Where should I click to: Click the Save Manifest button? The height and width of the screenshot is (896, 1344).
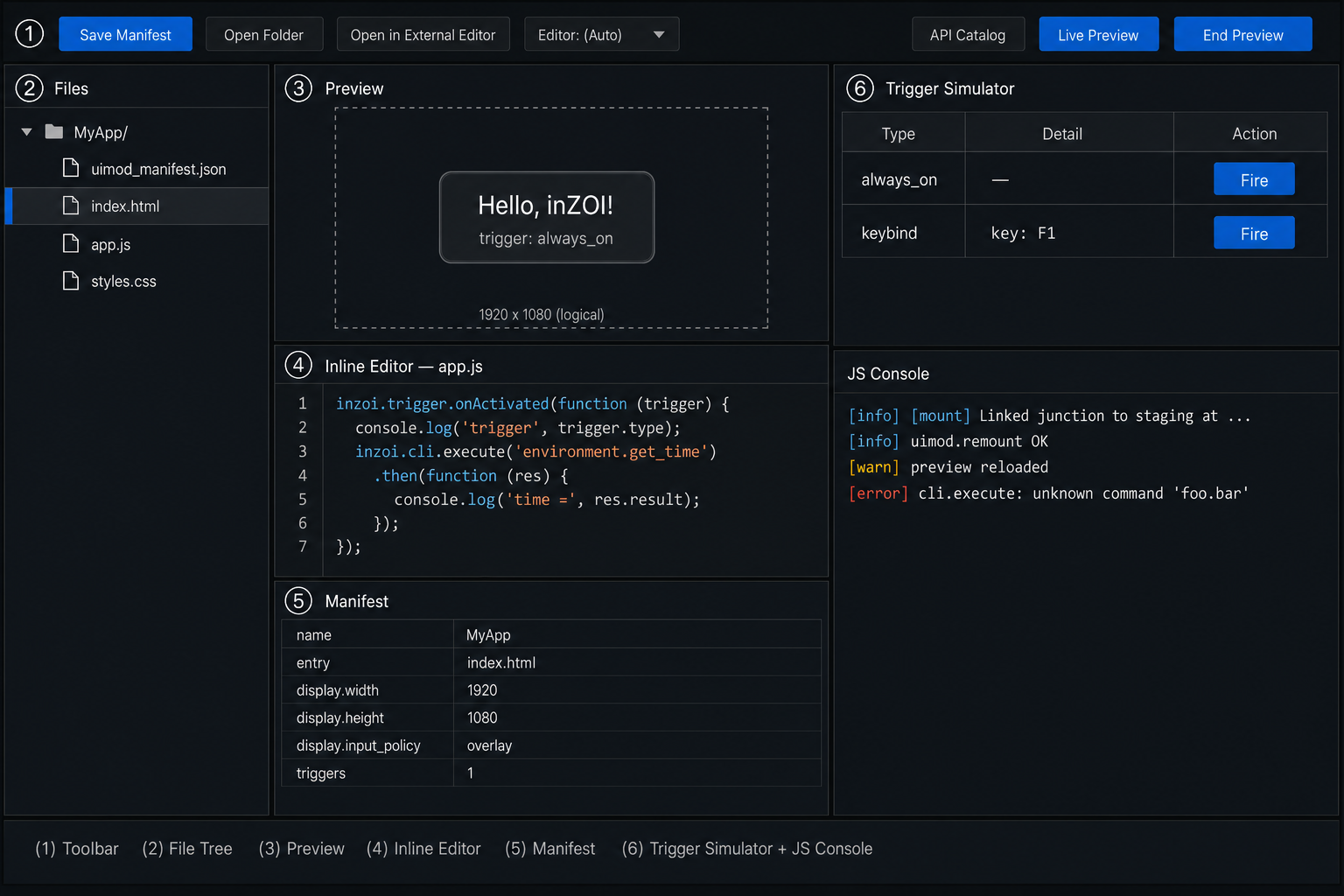[125, 34]
